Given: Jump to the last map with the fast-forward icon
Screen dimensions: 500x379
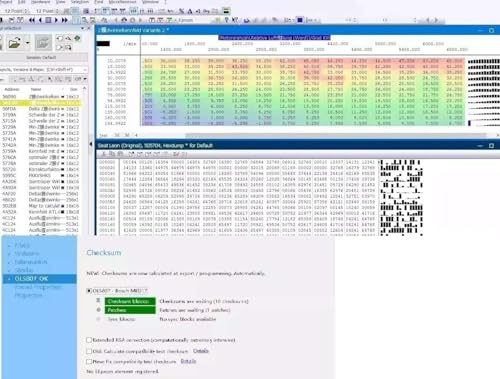Looking at the screenshot, I should click(x=65, y=20).
